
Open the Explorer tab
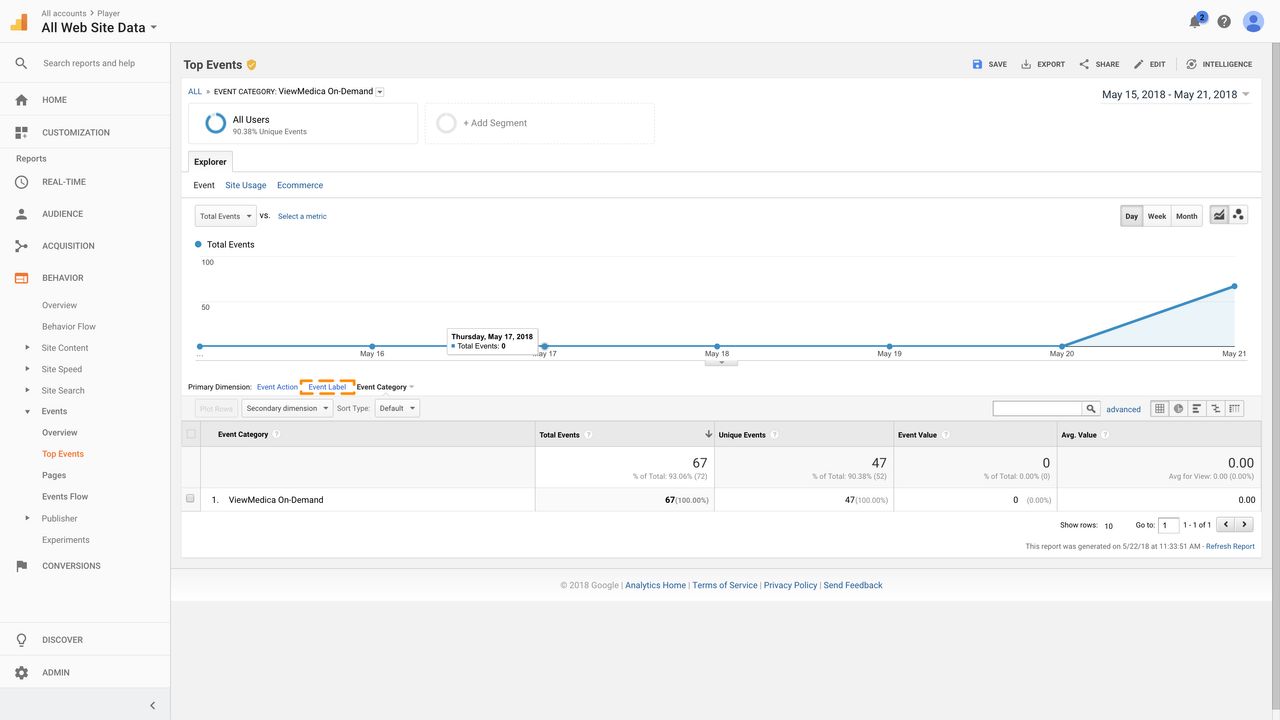click(x=210, y=161)
